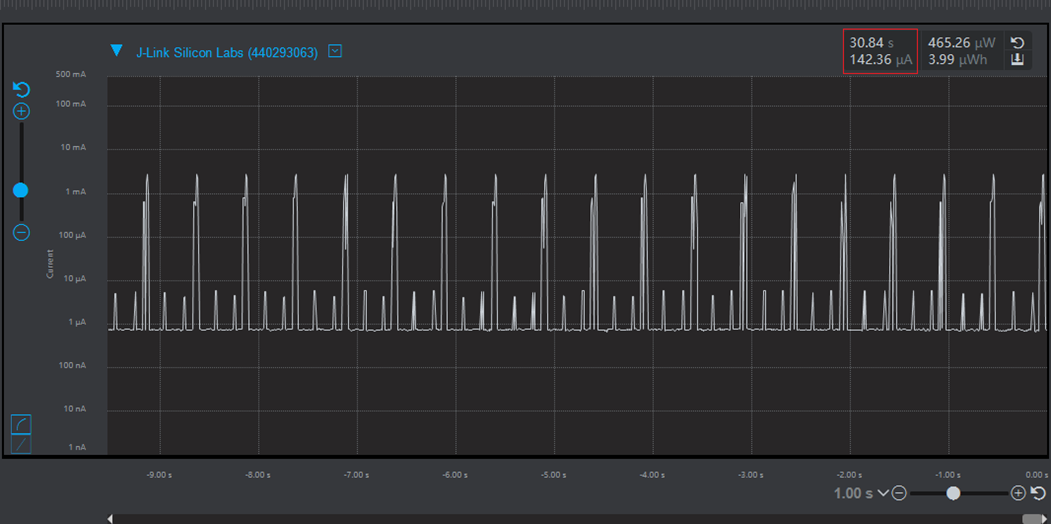Adjust the time axis zoom slider handle
This screenshot has width=1051, height=524.
(953, 494)
